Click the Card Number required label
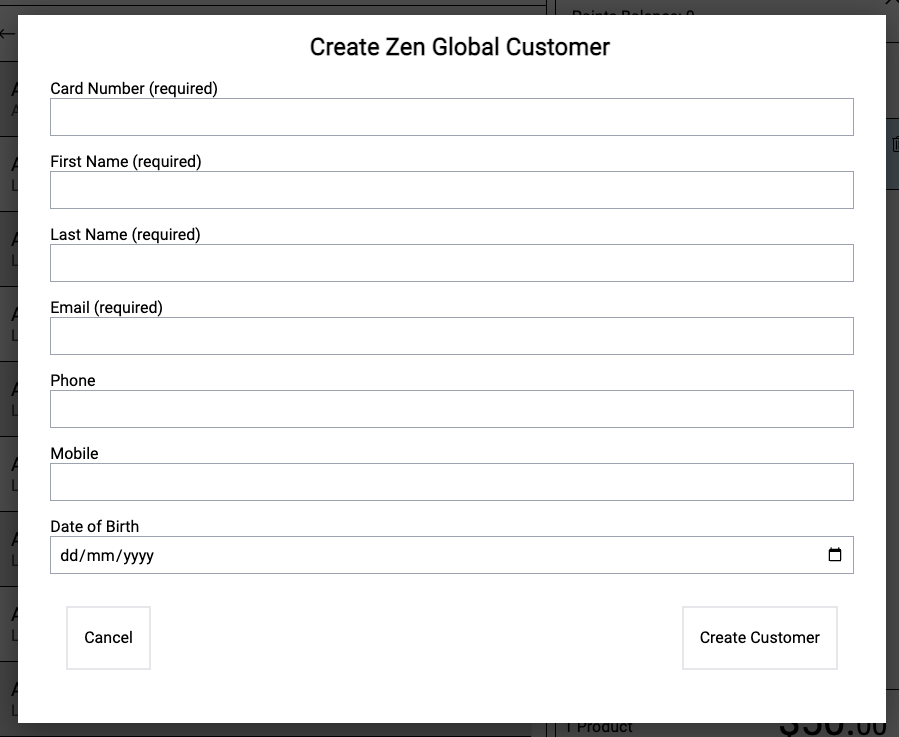The height and width of the screenshot is (737, 899). tap(133, 88)
